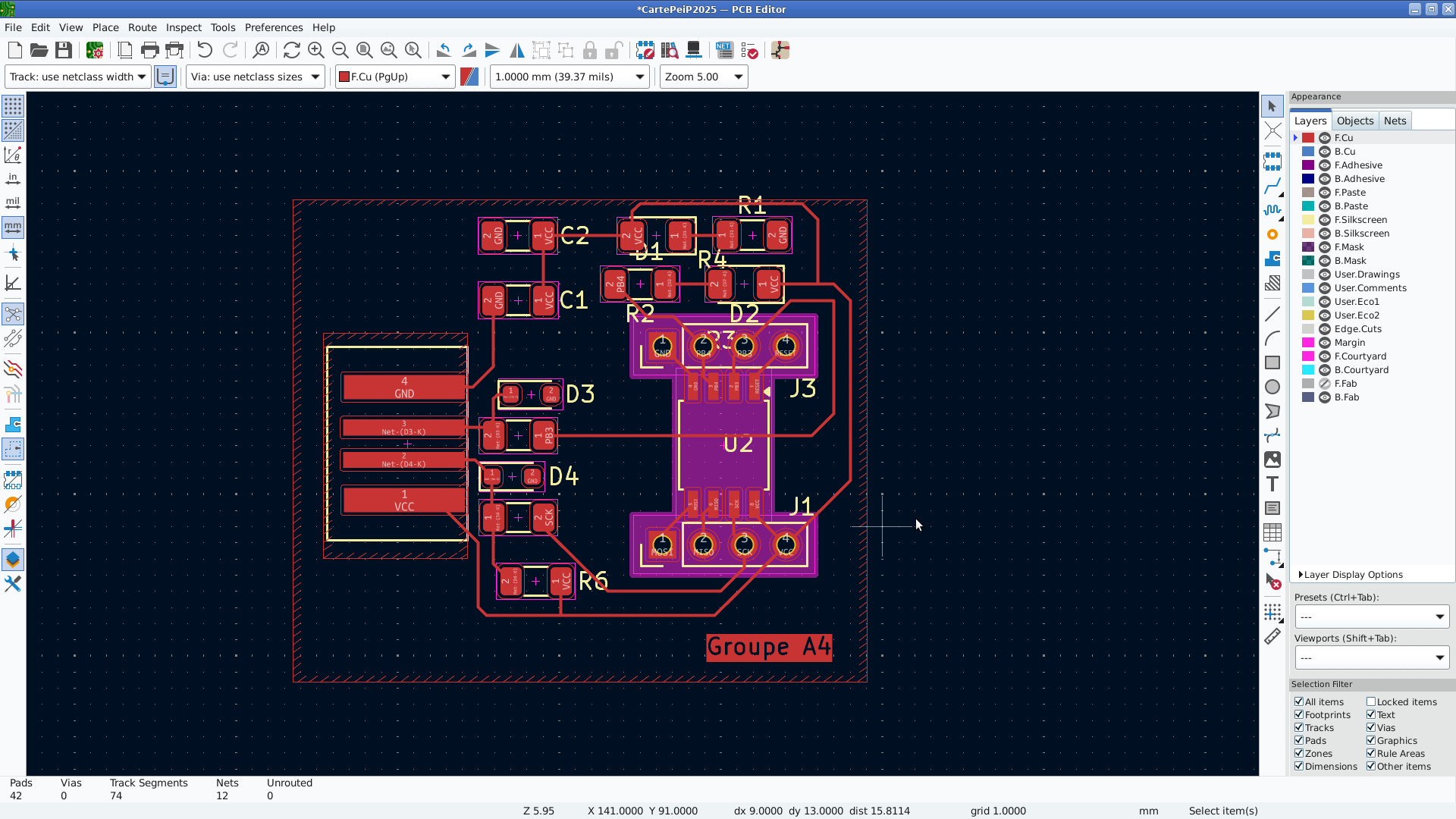Click the Design Rules Checker icon
This screenshot has height=819, width=1456.
(x=749, y=51)
